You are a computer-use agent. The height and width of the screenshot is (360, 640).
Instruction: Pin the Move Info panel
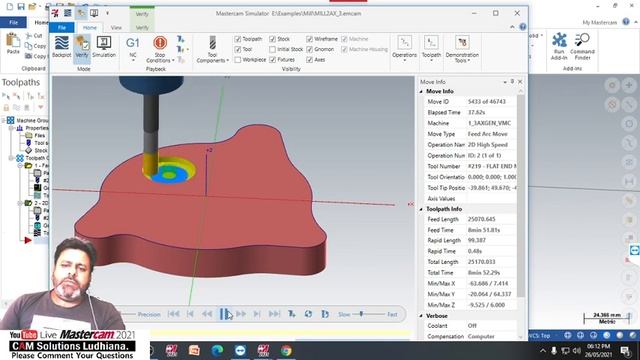point(512,82)
